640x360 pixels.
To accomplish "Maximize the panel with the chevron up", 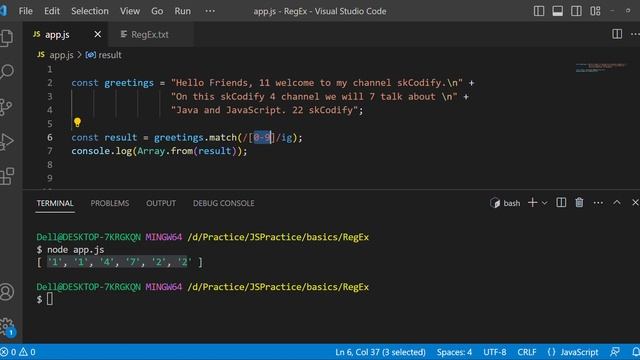I will 617,202.
